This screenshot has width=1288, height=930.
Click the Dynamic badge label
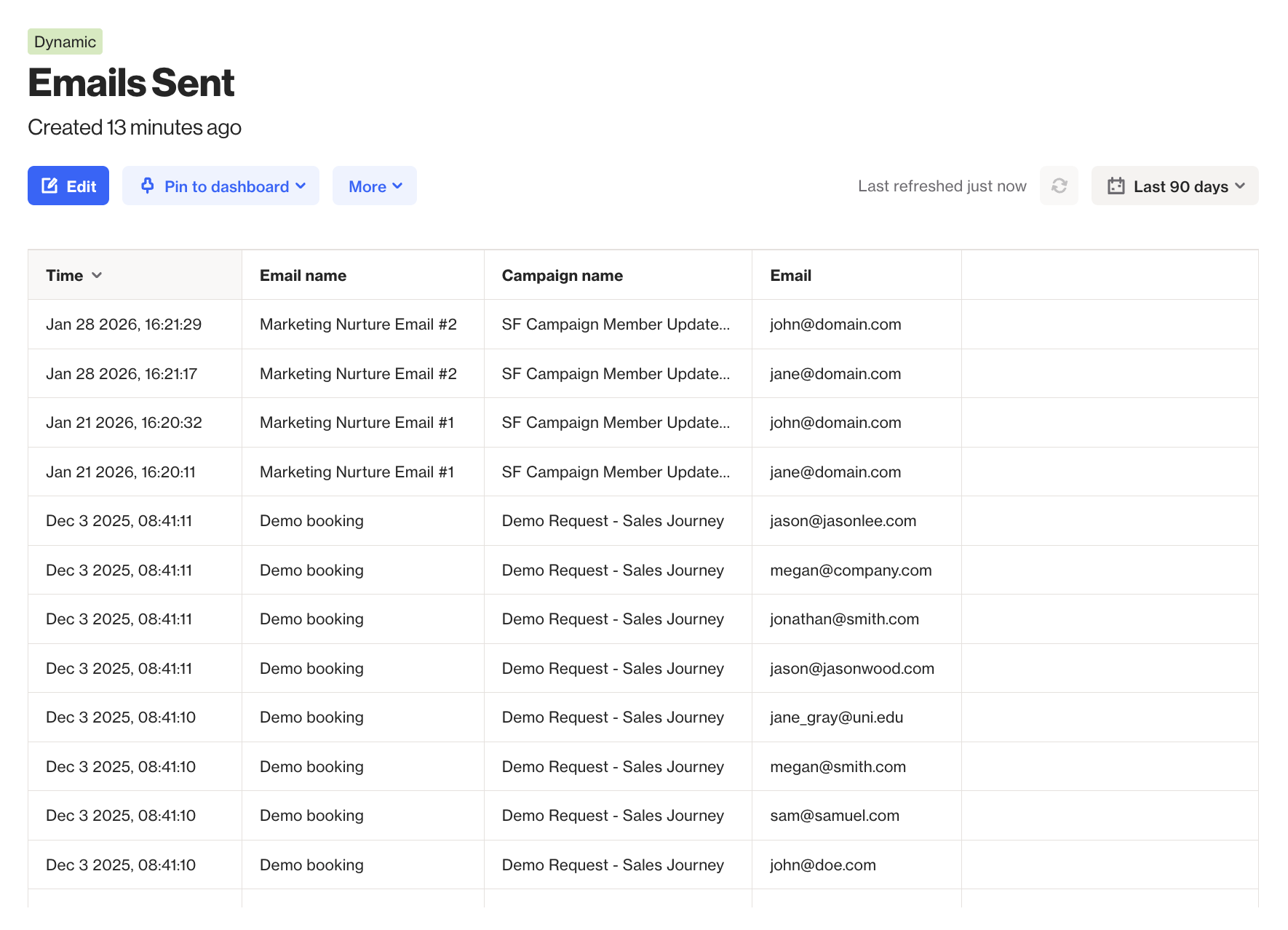pyautogui.click(x=65, y=42)
